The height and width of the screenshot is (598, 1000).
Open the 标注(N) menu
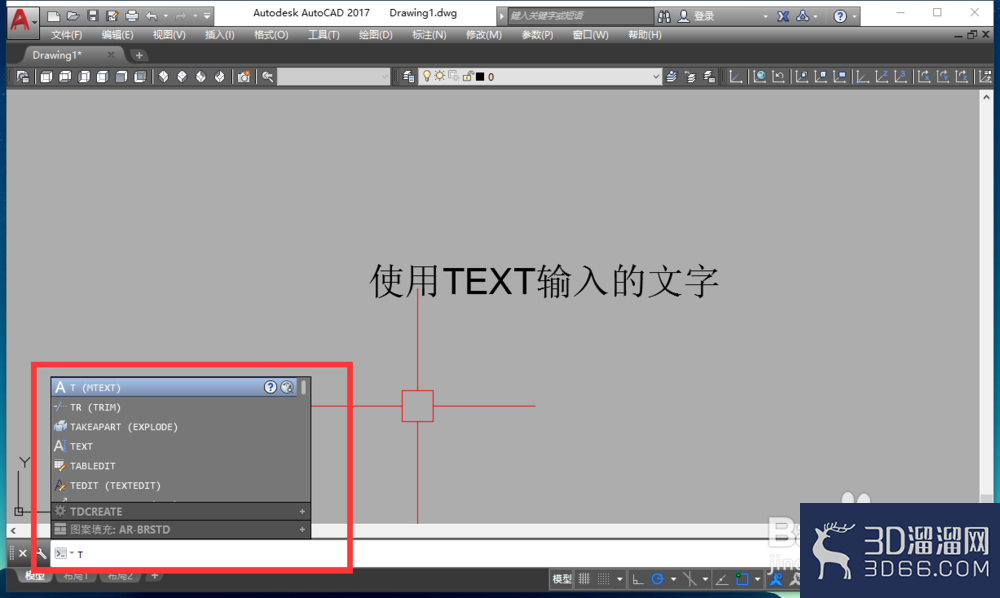pyautogui.click(x=429, y=35)
